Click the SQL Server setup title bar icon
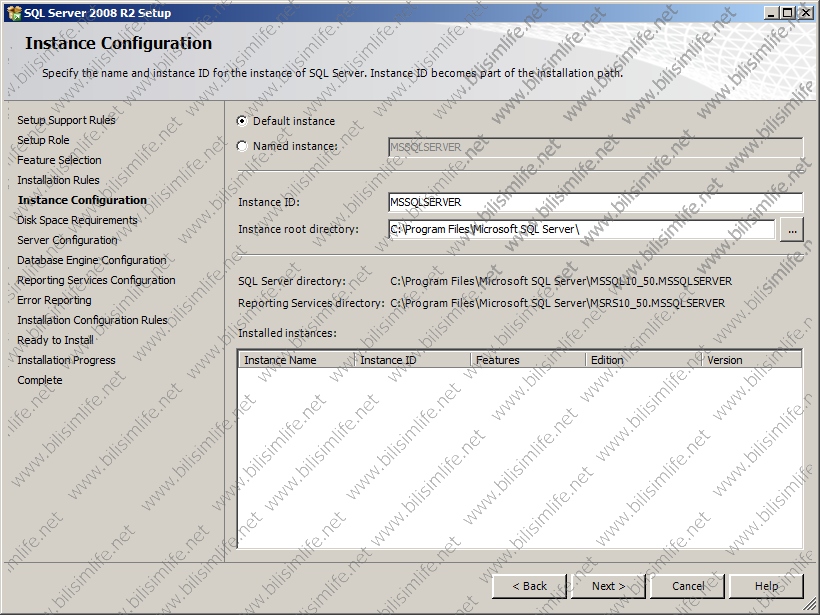The height and width of the screenshot is (615, 820). tap(14, 13)
